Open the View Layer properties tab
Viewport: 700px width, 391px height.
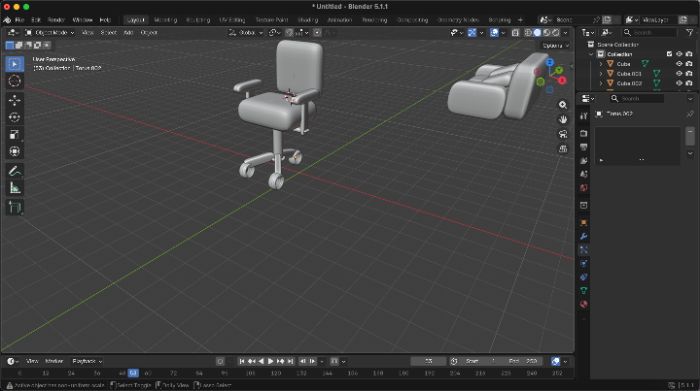[x=583, y=161]
